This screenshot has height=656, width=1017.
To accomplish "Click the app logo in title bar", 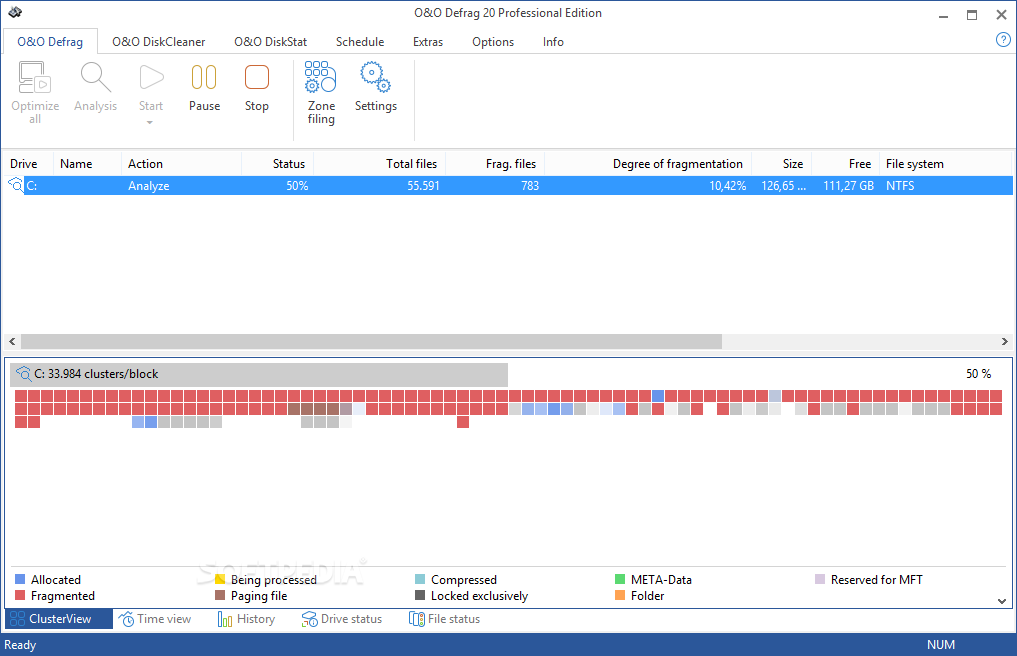I will 14,12.
